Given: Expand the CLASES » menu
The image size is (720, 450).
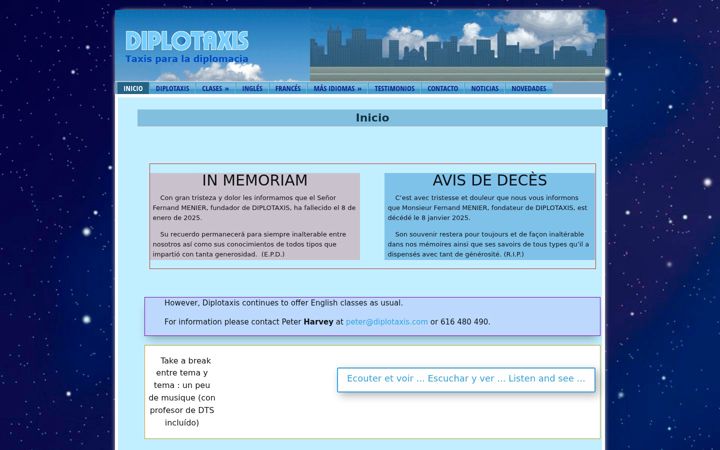Looking at the screenshot, I should (x=215, y=88).
